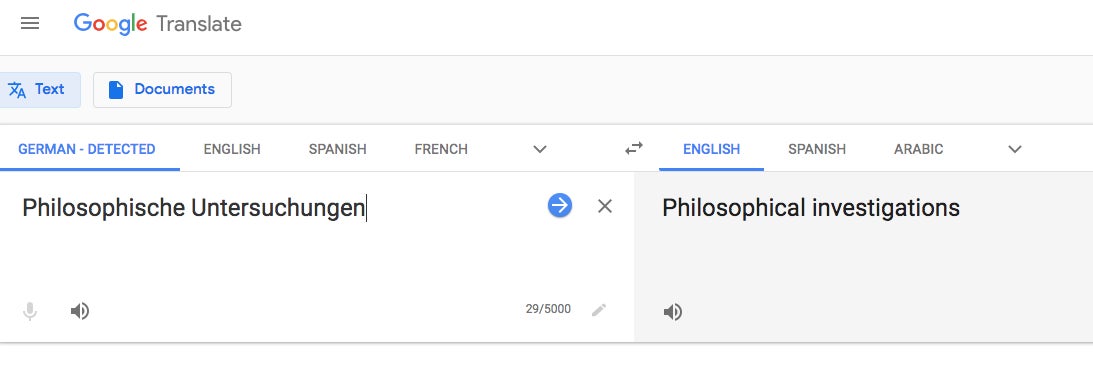Image resolution: width=1093 pixels, height=381 pixels.
Task: Activate the microphone voice input
Action: pos(30,311)
